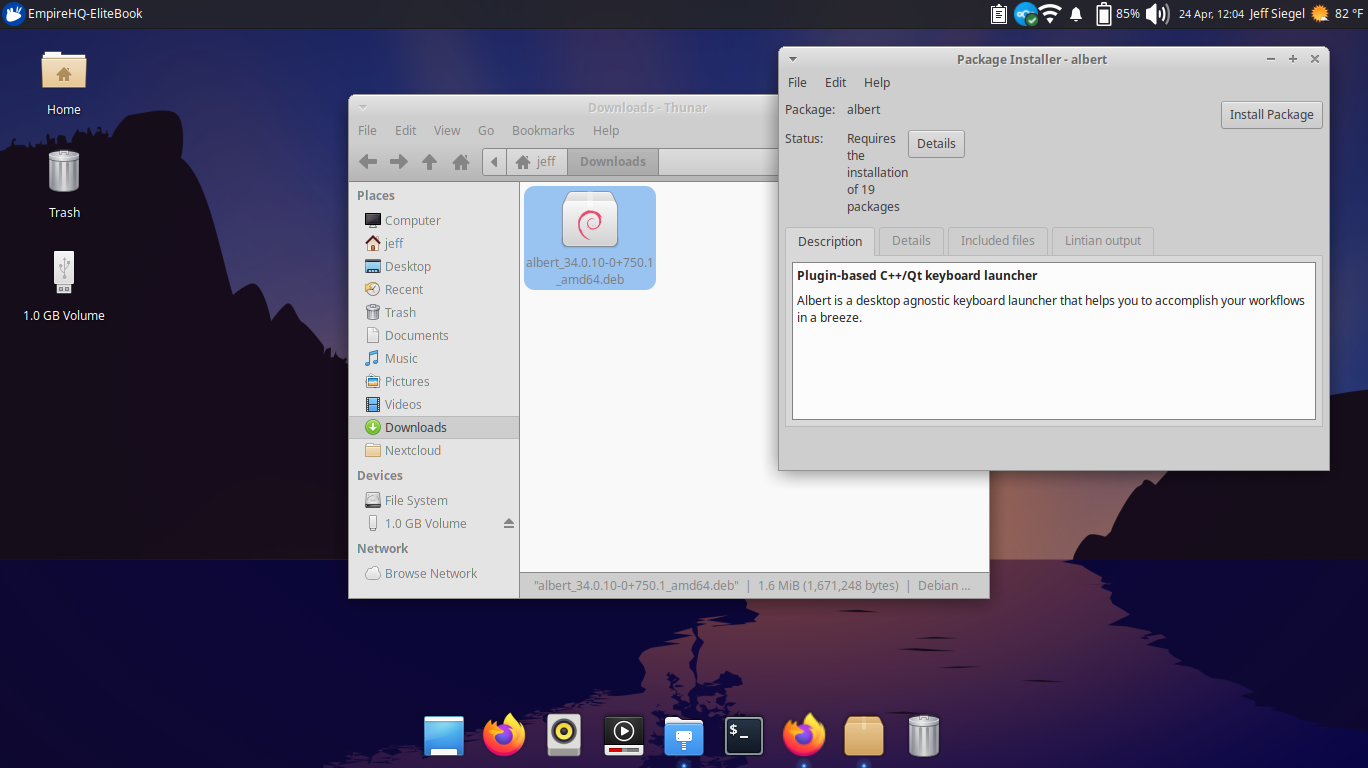The height and width of the screenshot is (768, 1368).
Task: Click the clock showing 24 Apr, 12:04
Action: (1211, 14)
